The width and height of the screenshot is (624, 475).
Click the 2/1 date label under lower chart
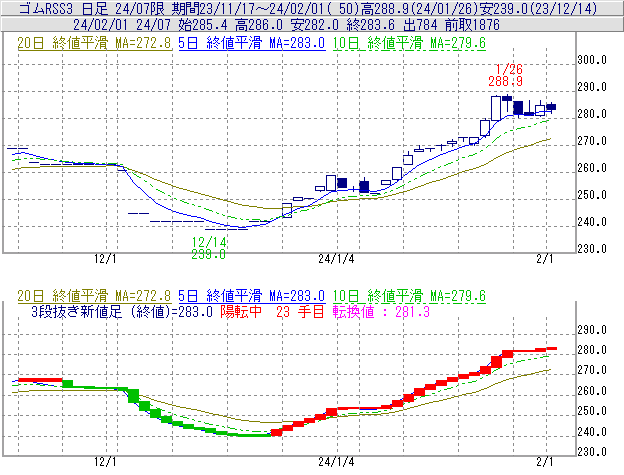tap(545, 461)
